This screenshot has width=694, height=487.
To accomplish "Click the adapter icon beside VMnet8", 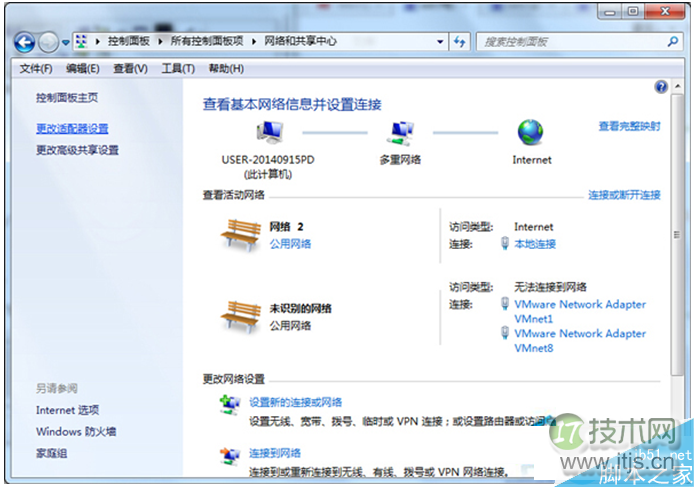I will click(505, 333).
